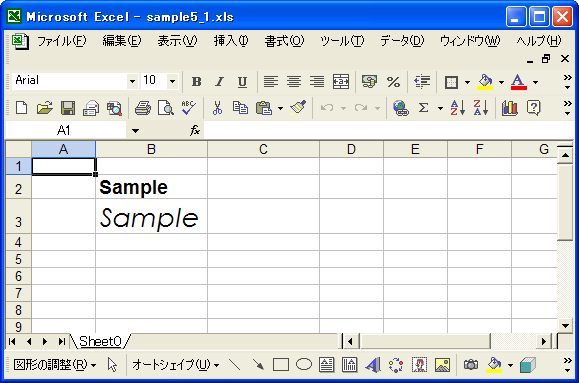Create new workbook

21,108
